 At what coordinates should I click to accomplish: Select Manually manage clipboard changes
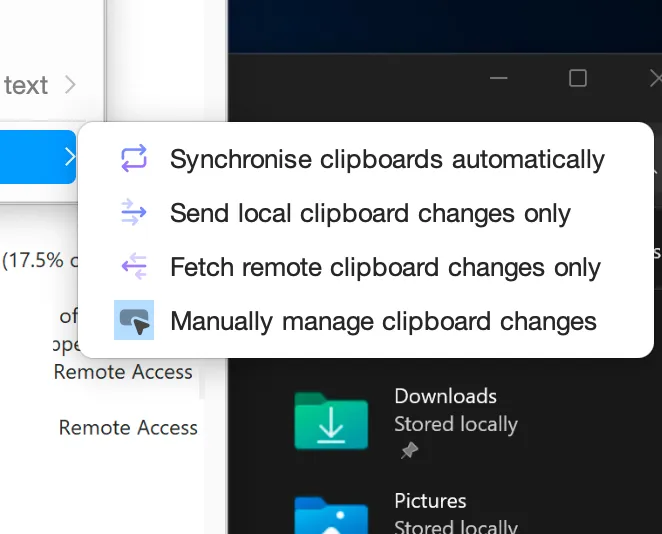pos(366,321)
